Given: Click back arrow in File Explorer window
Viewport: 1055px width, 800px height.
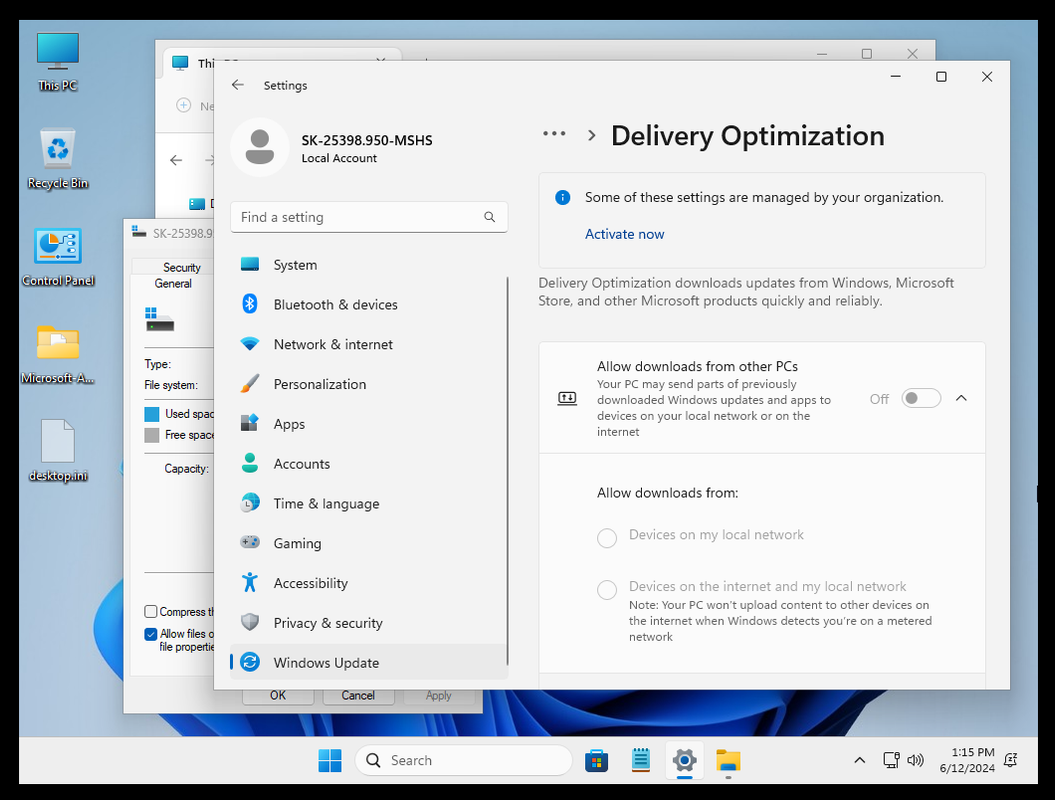Looking at the screenshot, I should click(176, 160).
